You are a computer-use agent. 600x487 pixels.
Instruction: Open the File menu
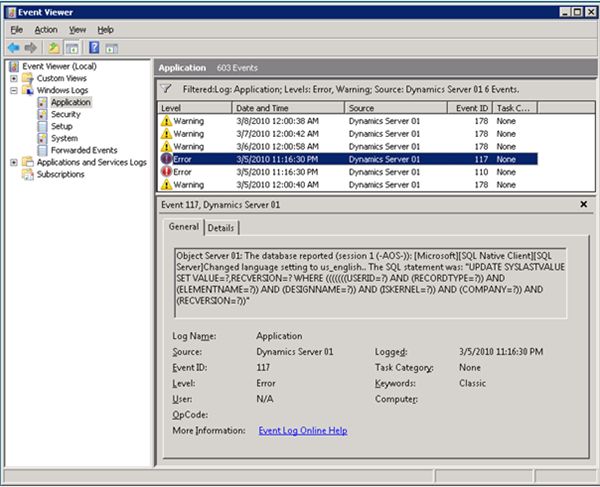(16, 30)
